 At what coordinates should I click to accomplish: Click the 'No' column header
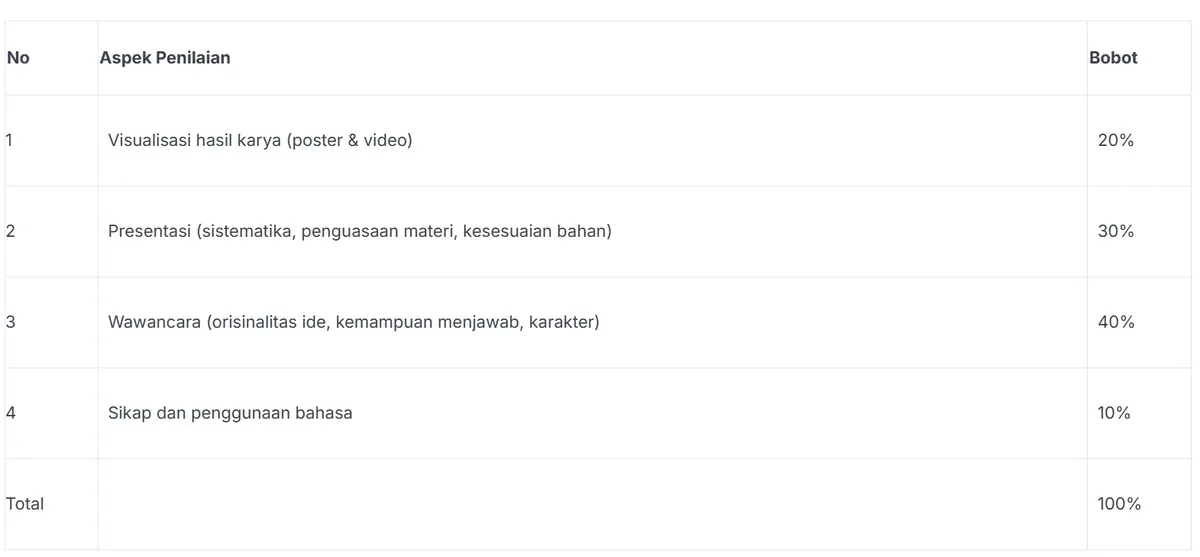[18, 58]
